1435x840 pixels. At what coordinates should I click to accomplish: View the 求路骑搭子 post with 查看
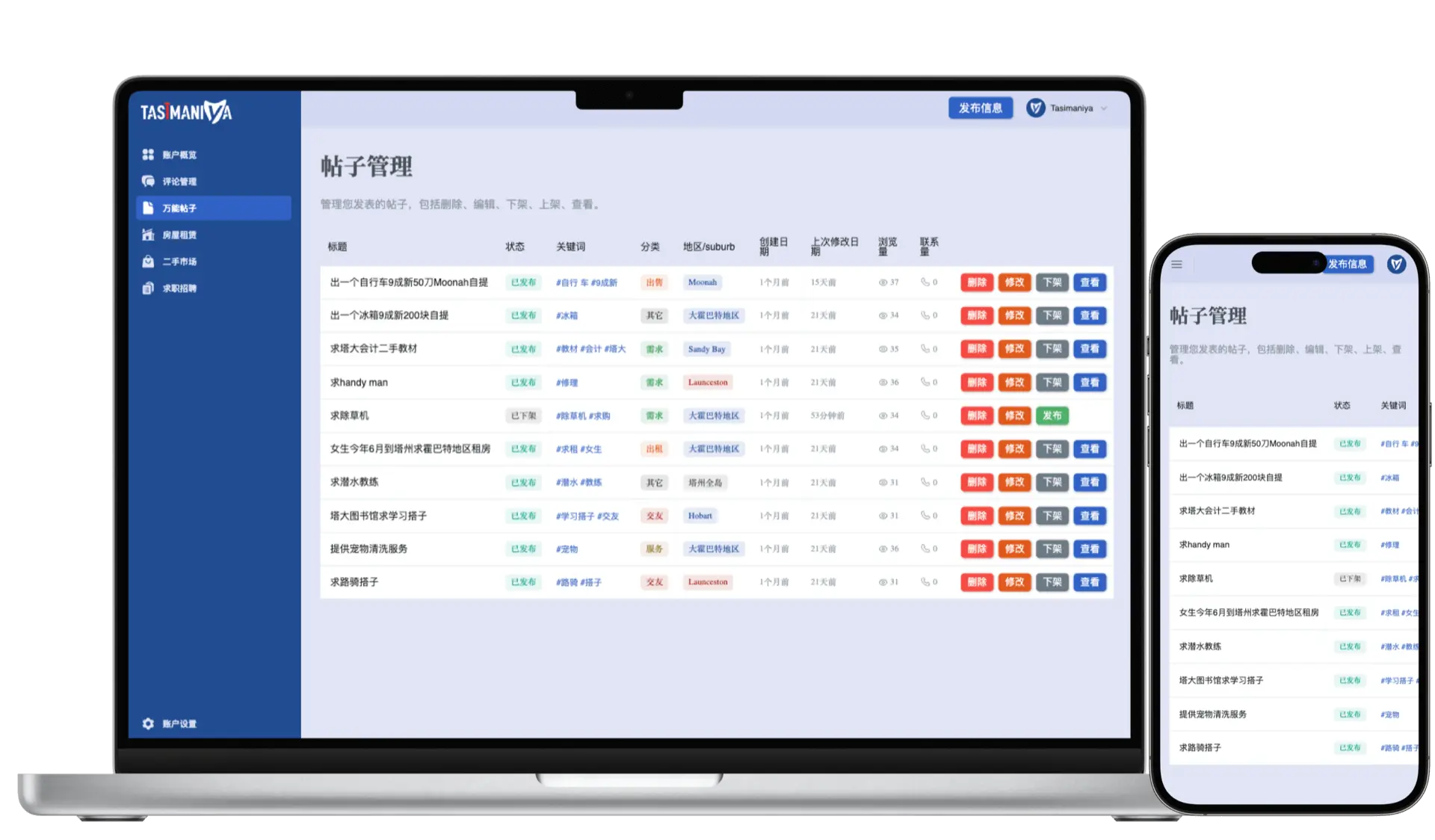(1090, 582)
